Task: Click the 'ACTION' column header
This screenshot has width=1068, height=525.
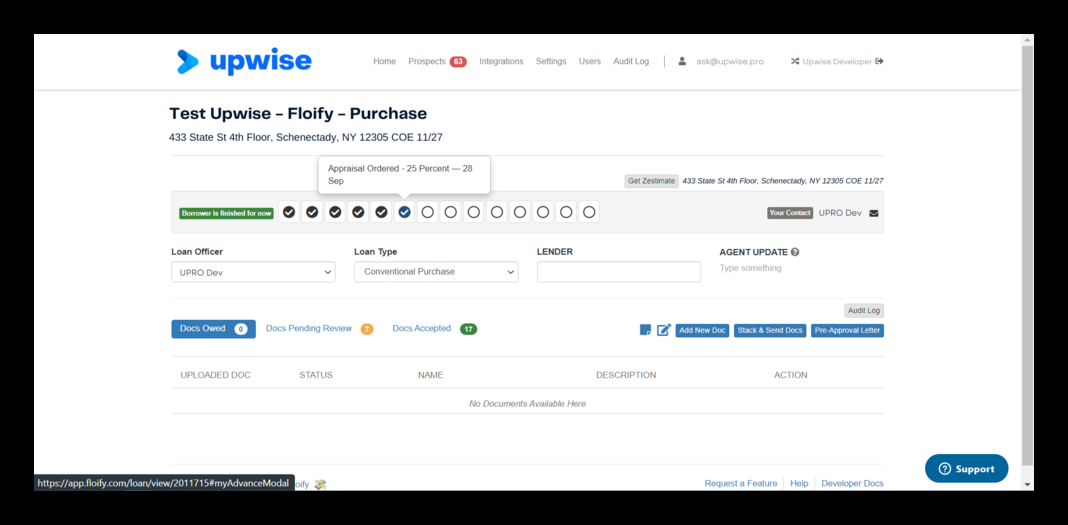Action: click(x=791, y=375)
